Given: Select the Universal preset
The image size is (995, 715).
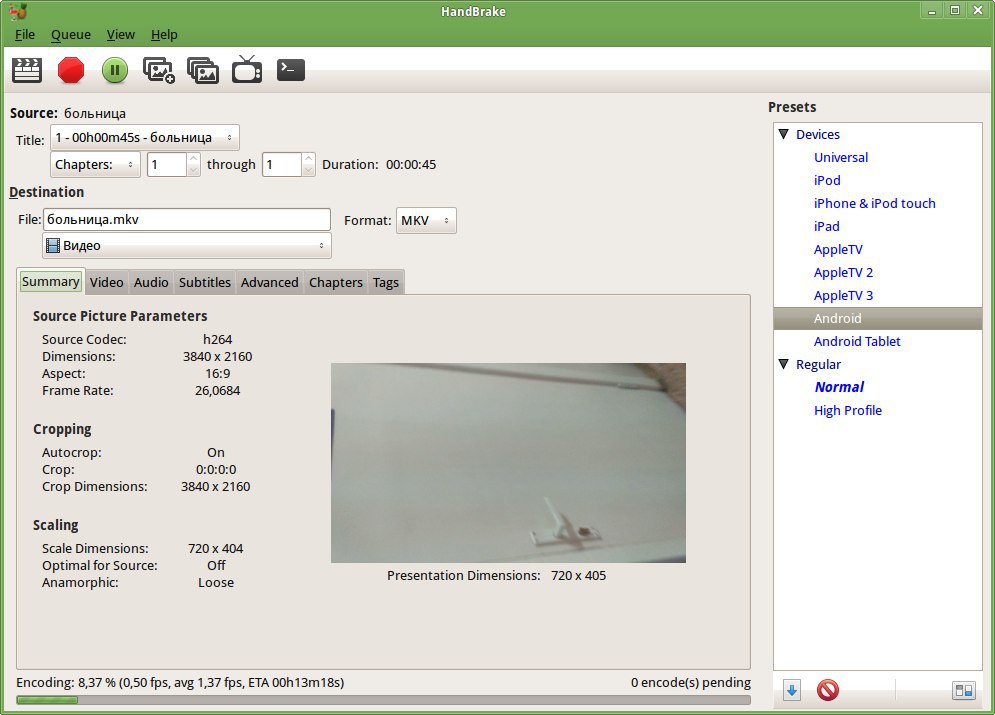Looking at the screenshot, I should click(841, 157).
